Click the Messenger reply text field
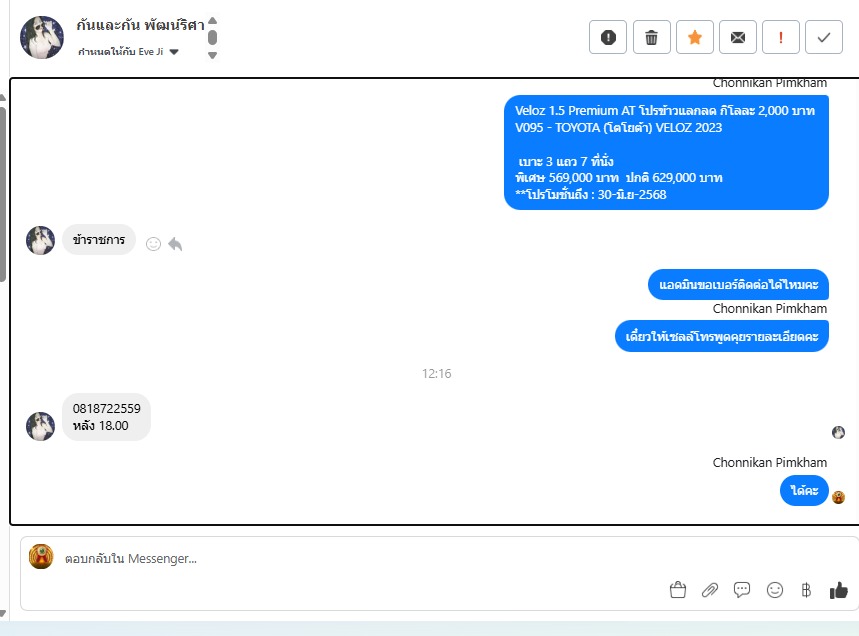859x636 pixels. [362, 558]
